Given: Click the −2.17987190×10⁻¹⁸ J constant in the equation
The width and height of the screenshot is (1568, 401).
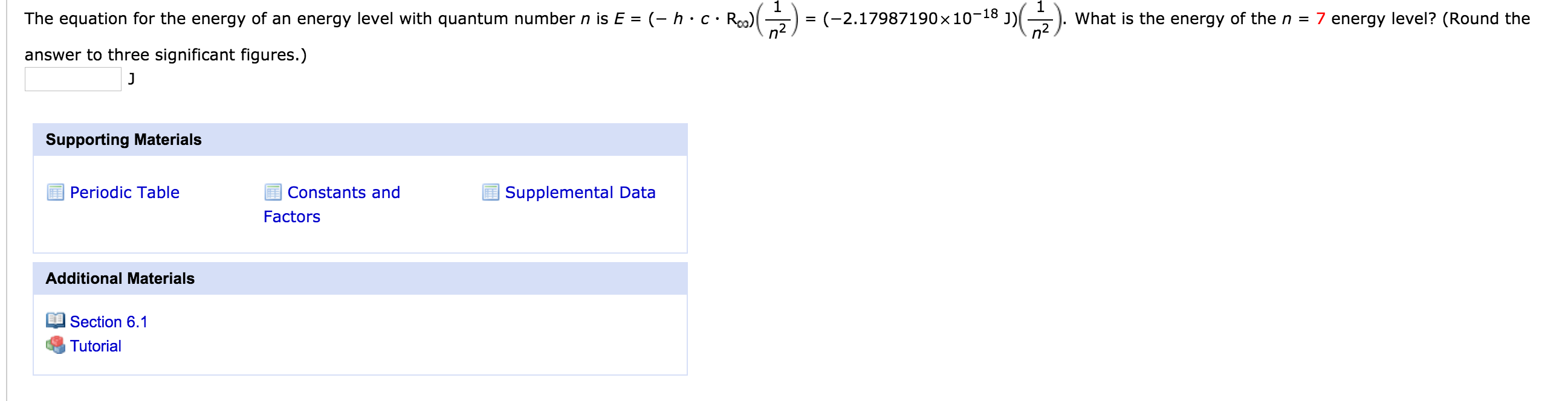Looking at the screenshot, I should [920, 17].
